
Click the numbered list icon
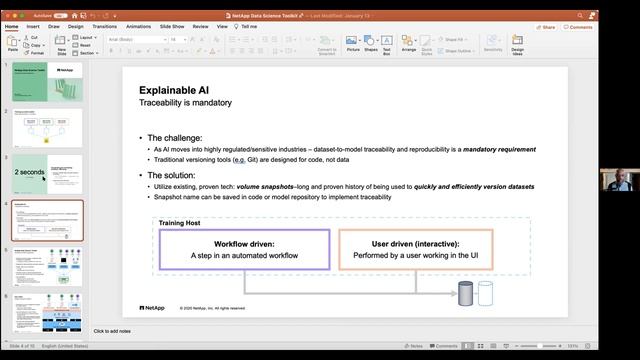point(246,40)
